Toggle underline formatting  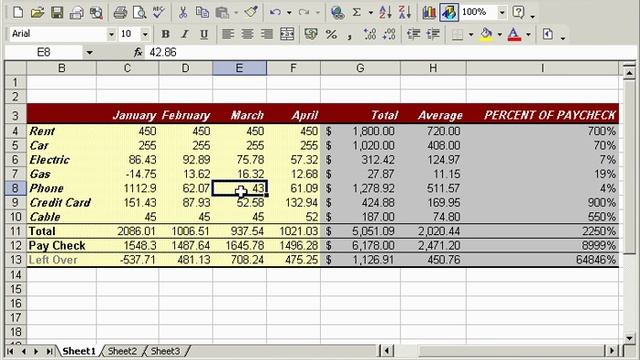(204, 34)
